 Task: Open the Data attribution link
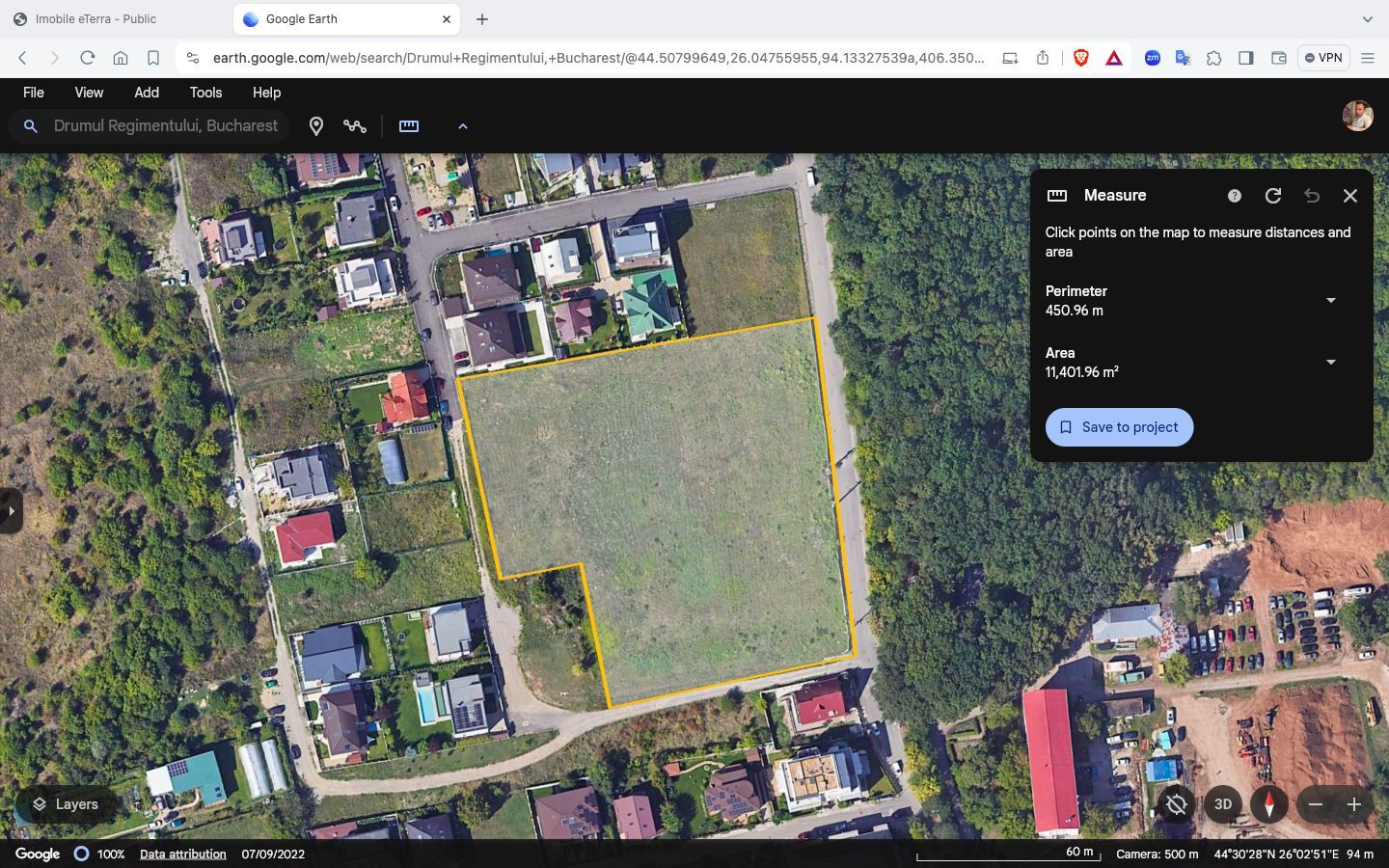[x=182, y=854]
